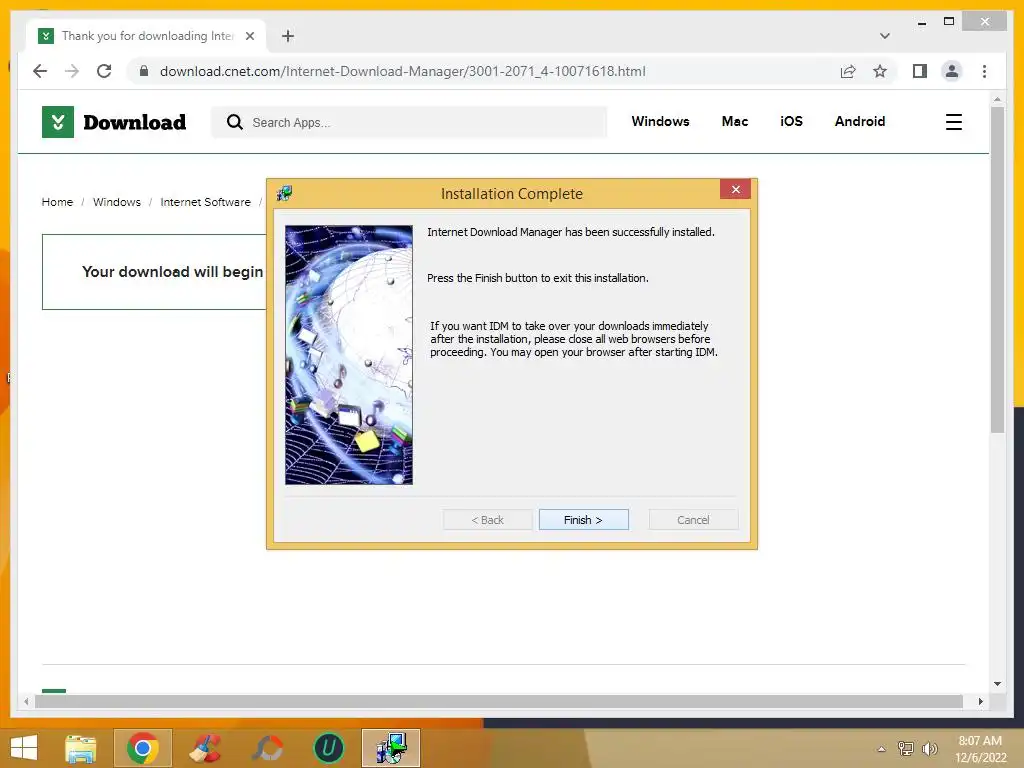
Task: Open the Android category menu
Action: 859,121
